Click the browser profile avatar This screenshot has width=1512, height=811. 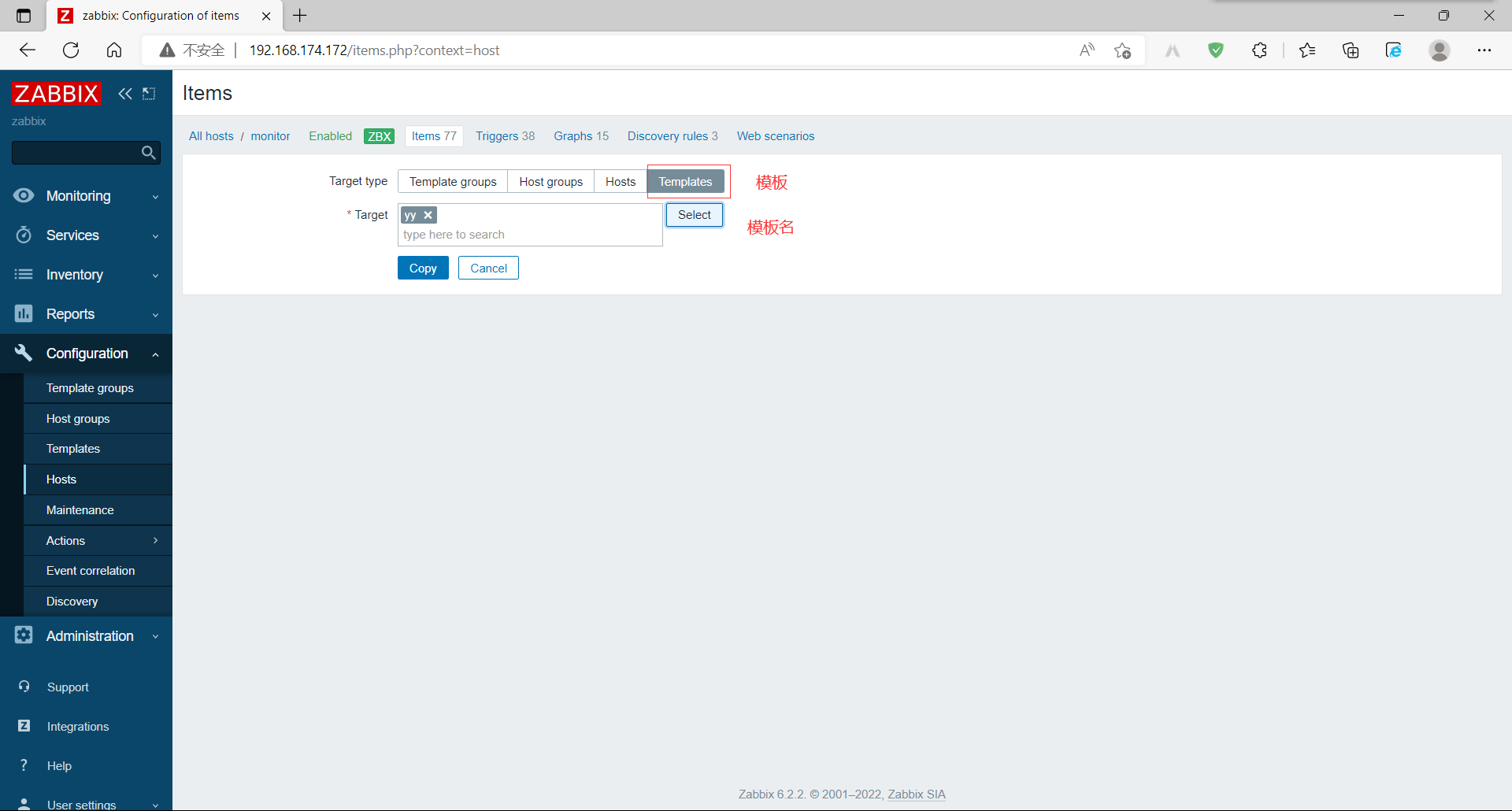point(1440,50)
